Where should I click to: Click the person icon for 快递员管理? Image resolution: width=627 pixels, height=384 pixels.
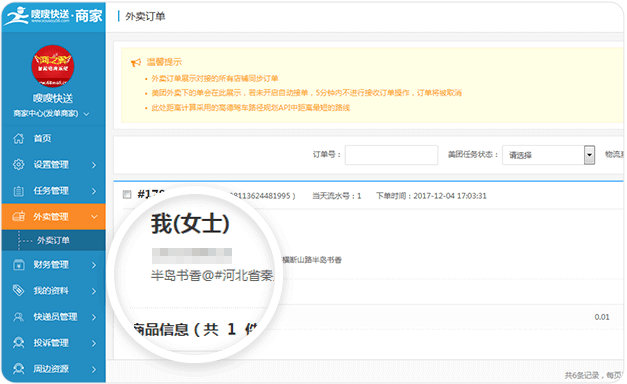tap(18, 317)
